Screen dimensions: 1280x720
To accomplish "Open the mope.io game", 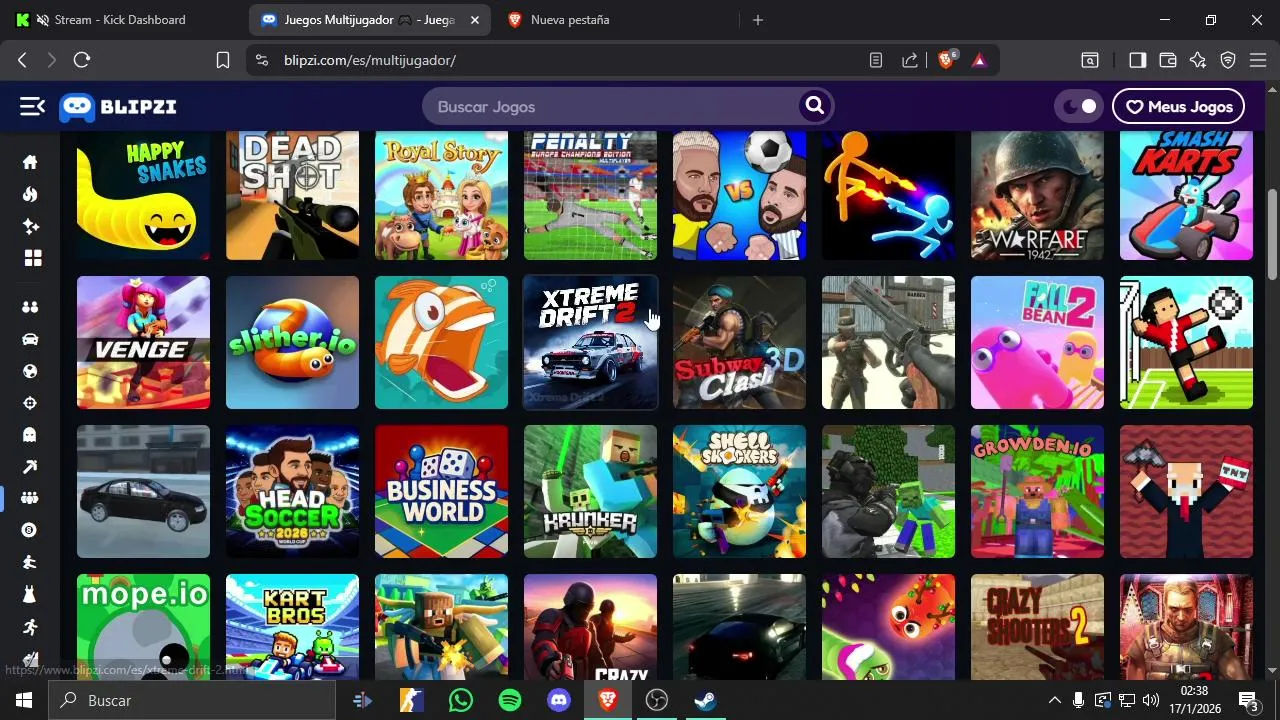I will (143, 627).
